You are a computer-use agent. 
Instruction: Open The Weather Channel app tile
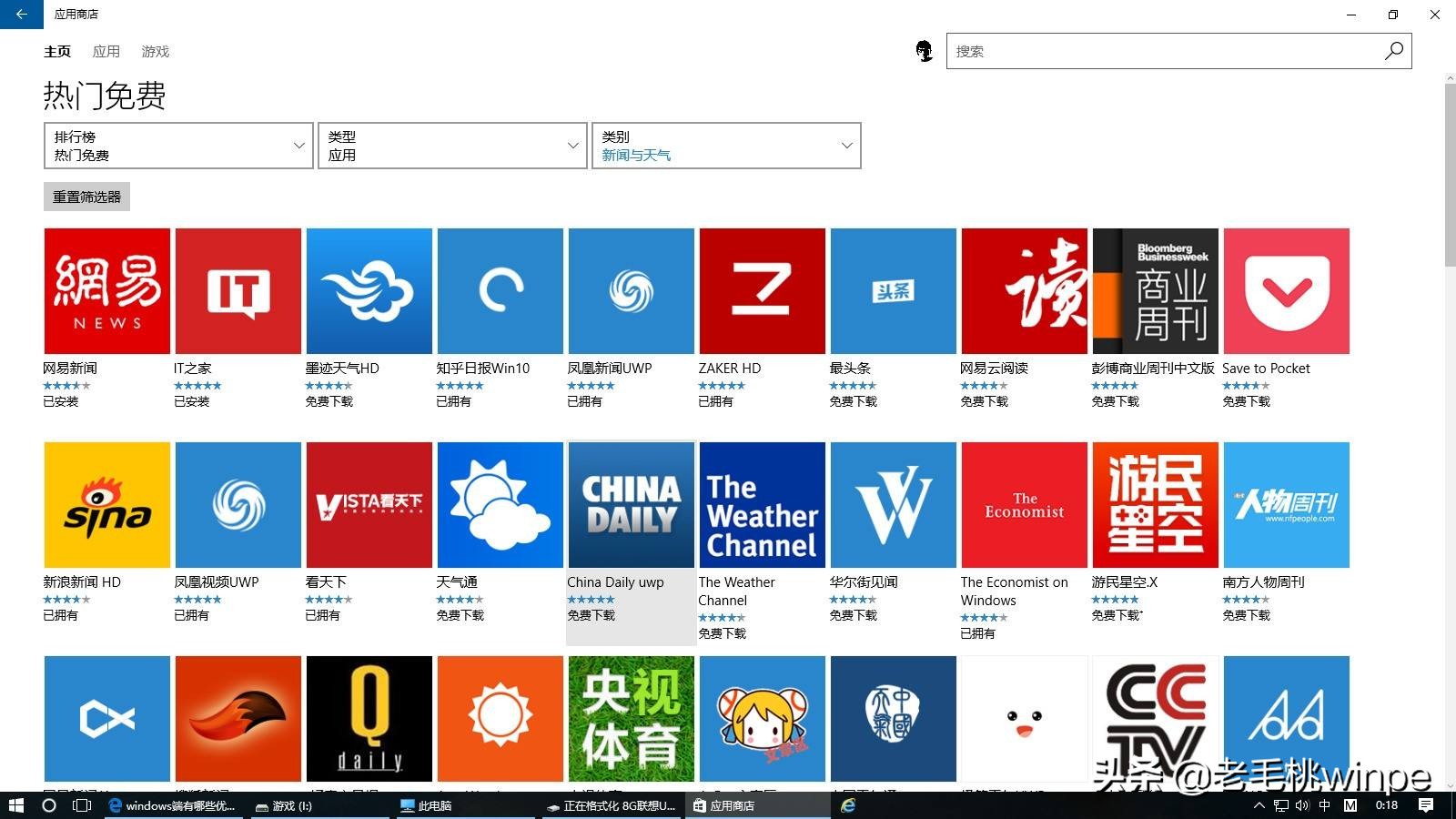click(762, 504)
